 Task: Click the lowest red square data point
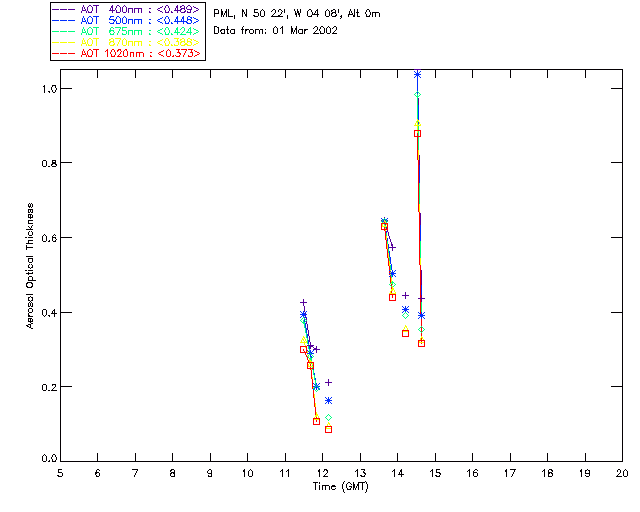click(x=329, y=430)
